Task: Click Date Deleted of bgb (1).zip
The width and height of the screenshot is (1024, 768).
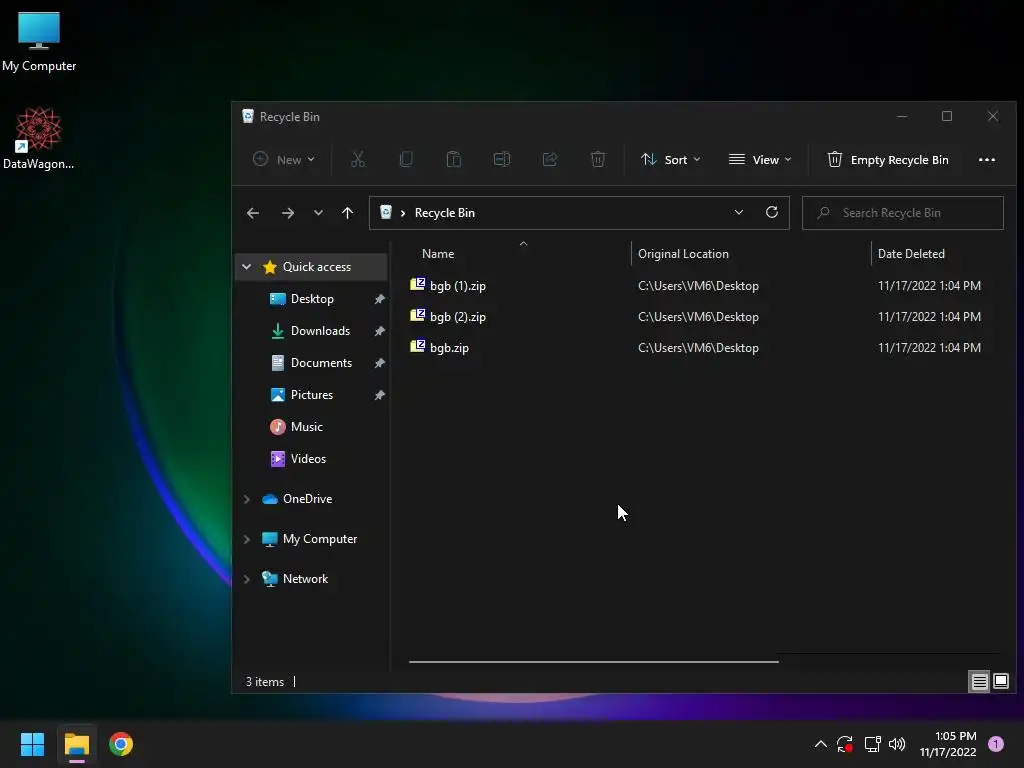Action: 929,285
